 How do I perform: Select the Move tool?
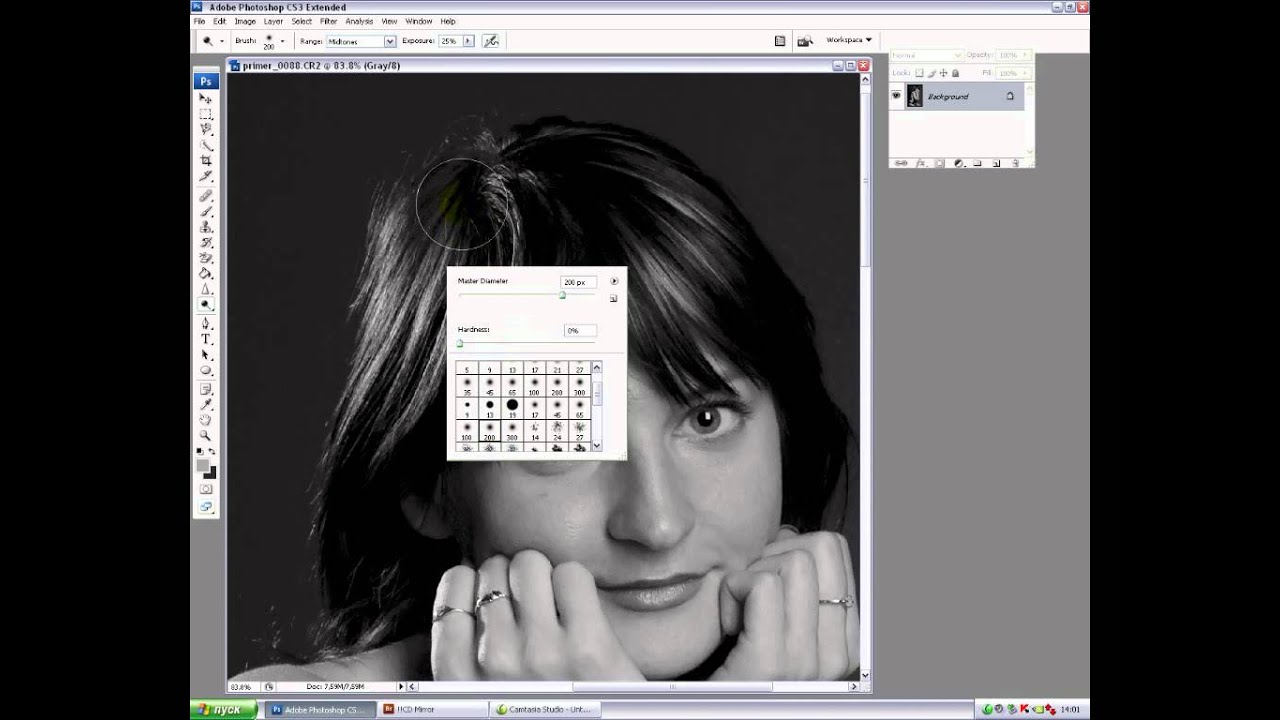point(206,99)
